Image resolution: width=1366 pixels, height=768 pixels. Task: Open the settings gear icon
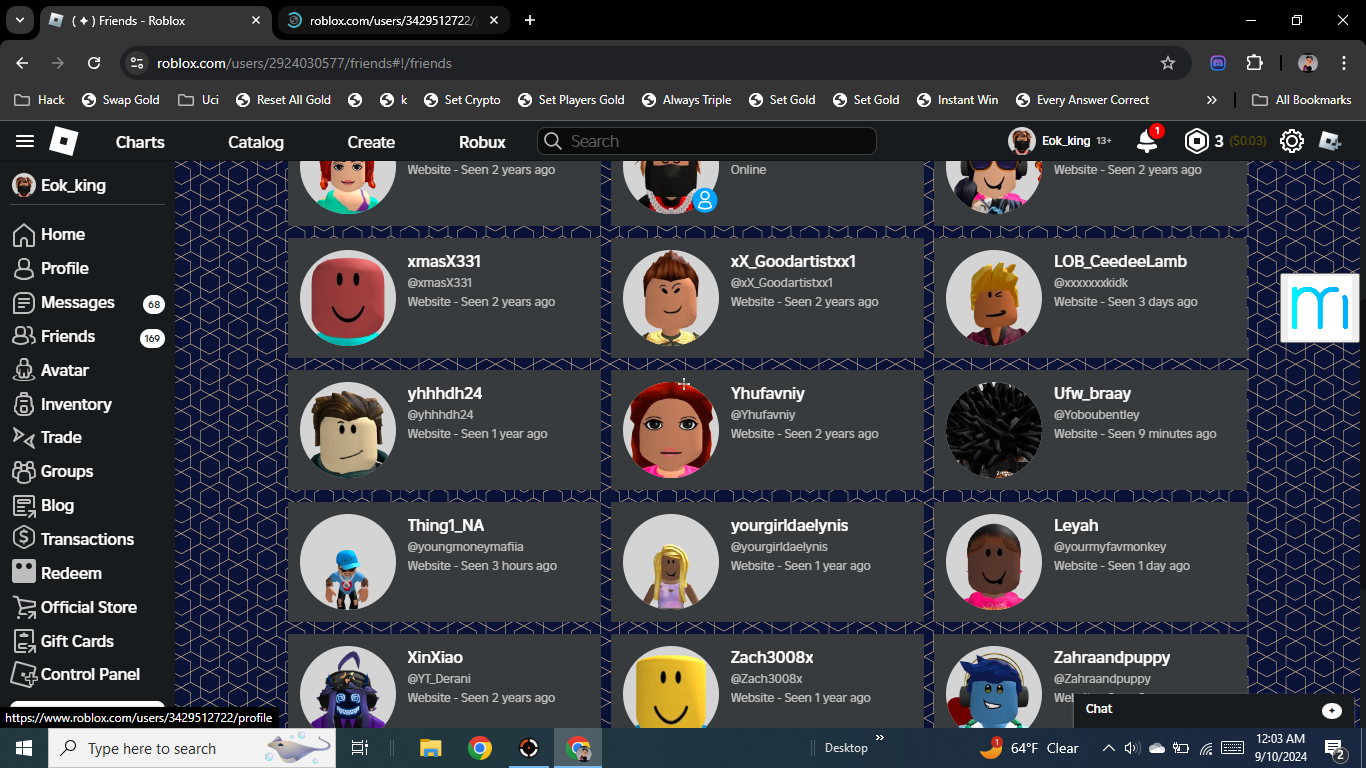[x=1292, y=141]
